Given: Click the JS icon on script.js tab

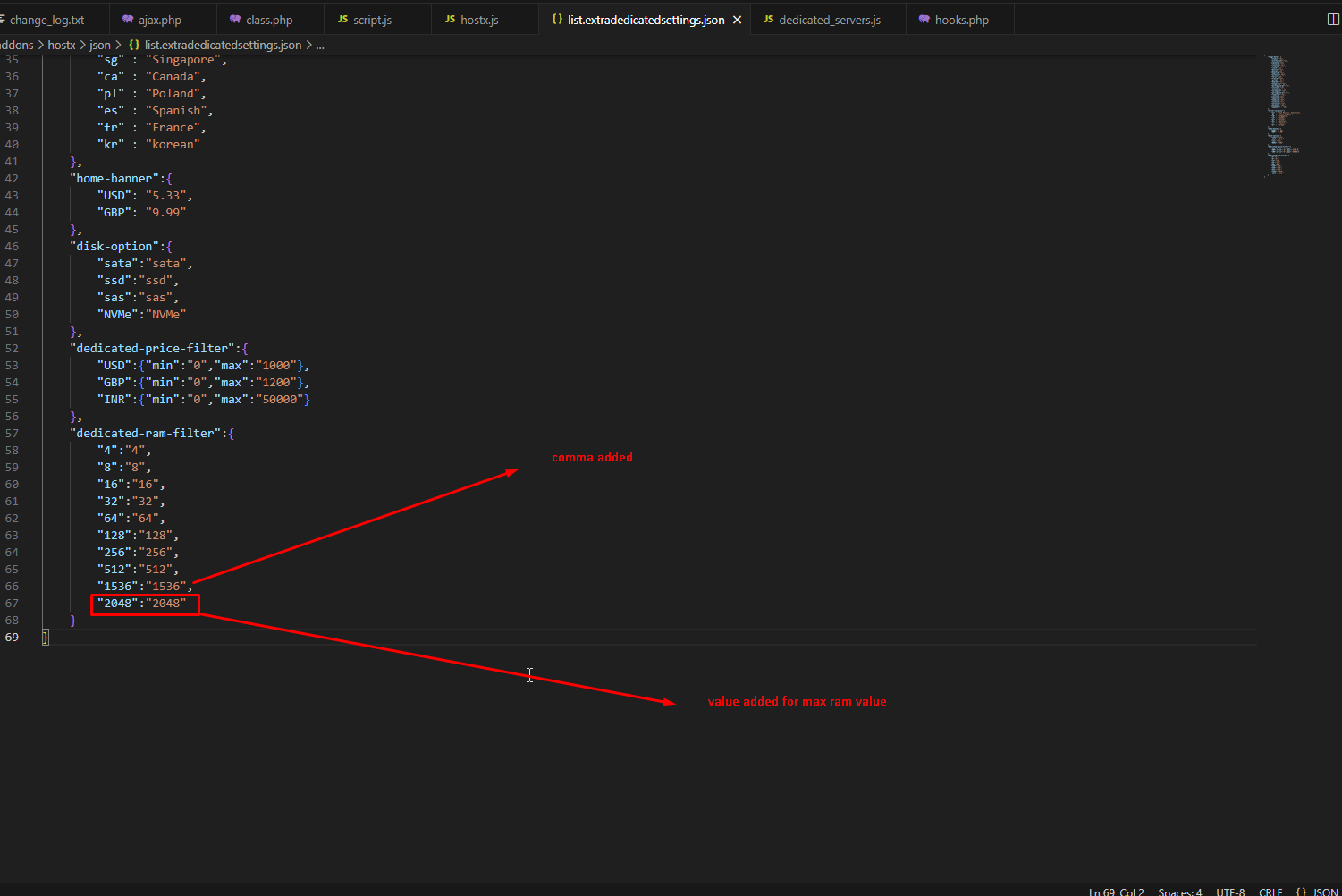Looking at the screenshot, I should [342, 20].
